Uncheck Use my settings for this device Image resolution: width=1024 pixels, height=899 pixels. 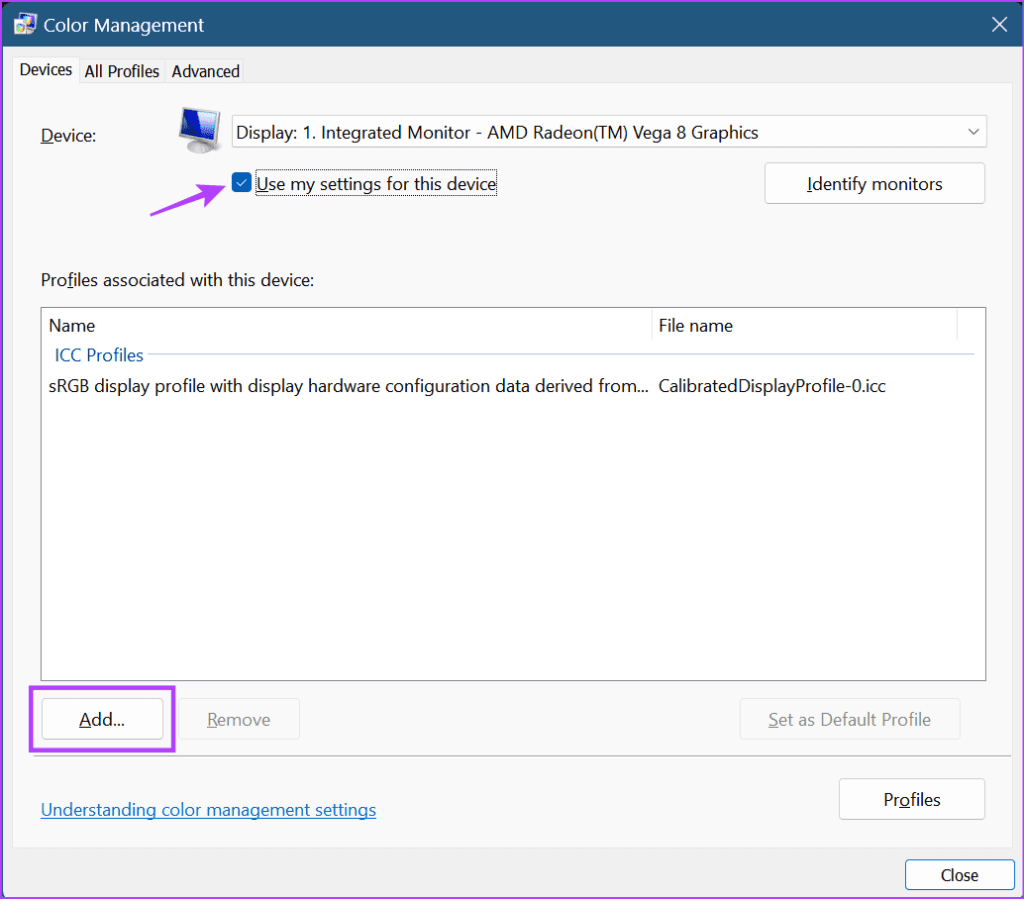coord(241,183)
